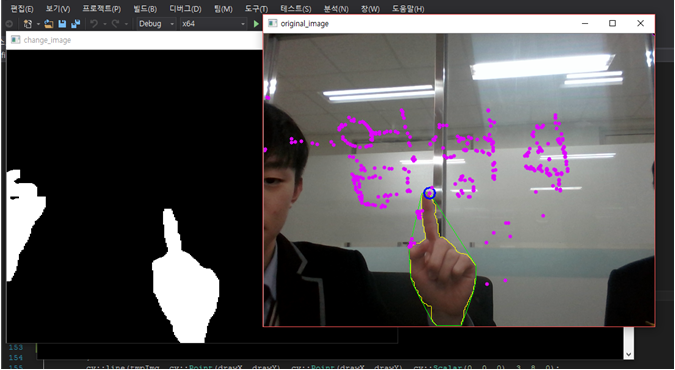Open the 편집(E) menu

pos(22,9)
